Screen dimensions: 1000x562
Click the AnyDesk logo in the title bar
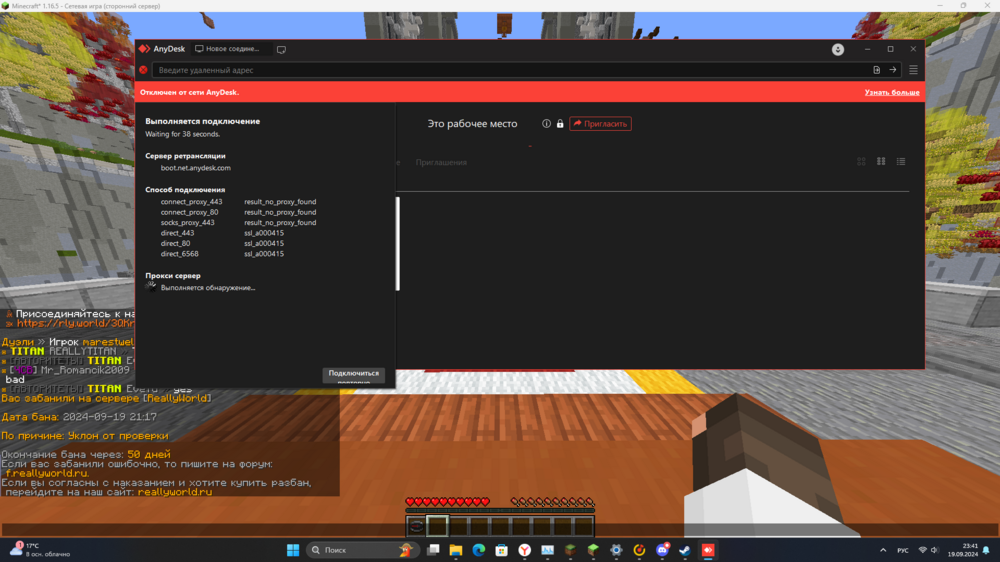[x=144, y=48]
